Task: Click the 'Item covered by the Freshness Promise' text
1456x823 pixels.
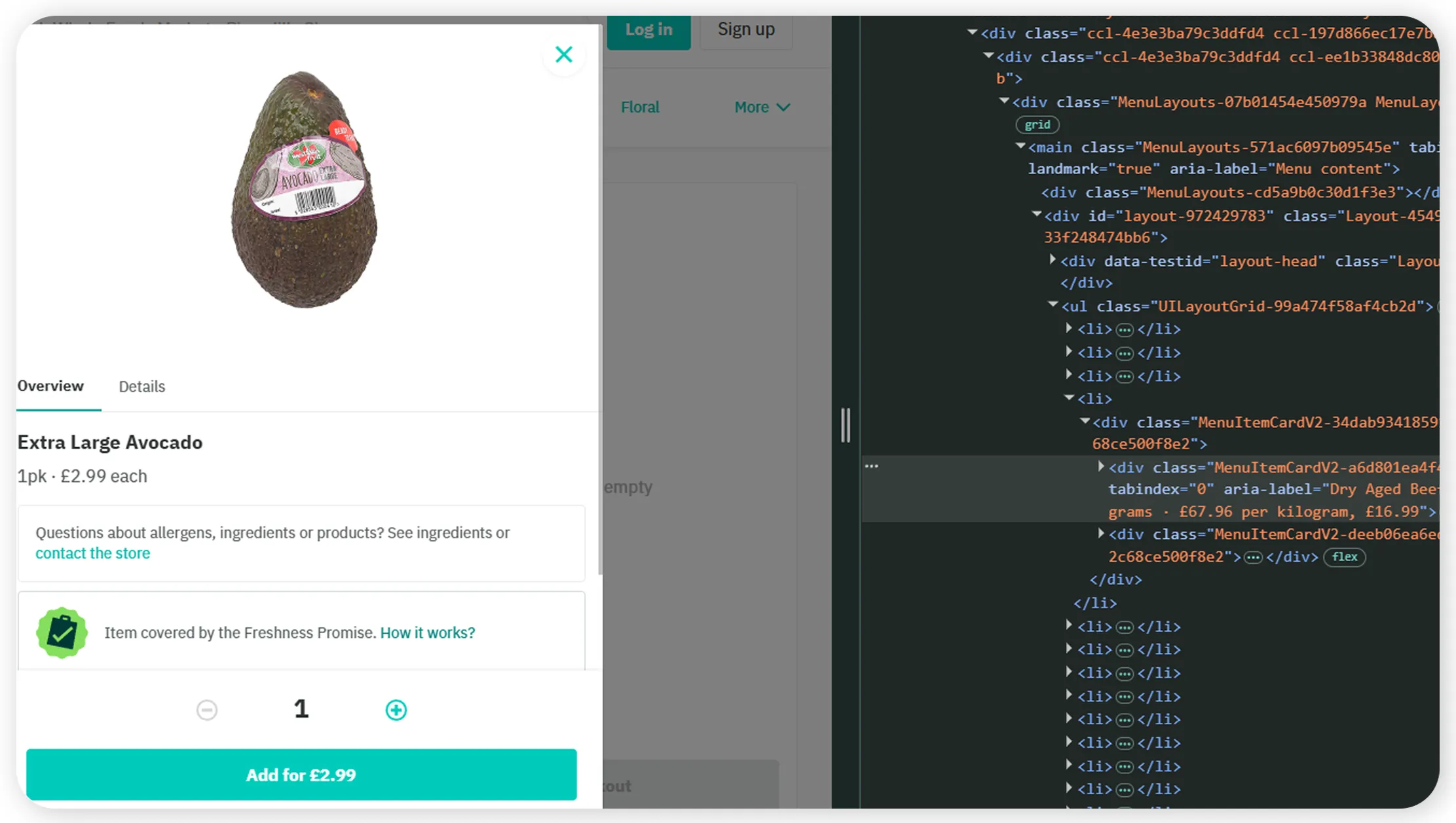Action: coord(240,632)
